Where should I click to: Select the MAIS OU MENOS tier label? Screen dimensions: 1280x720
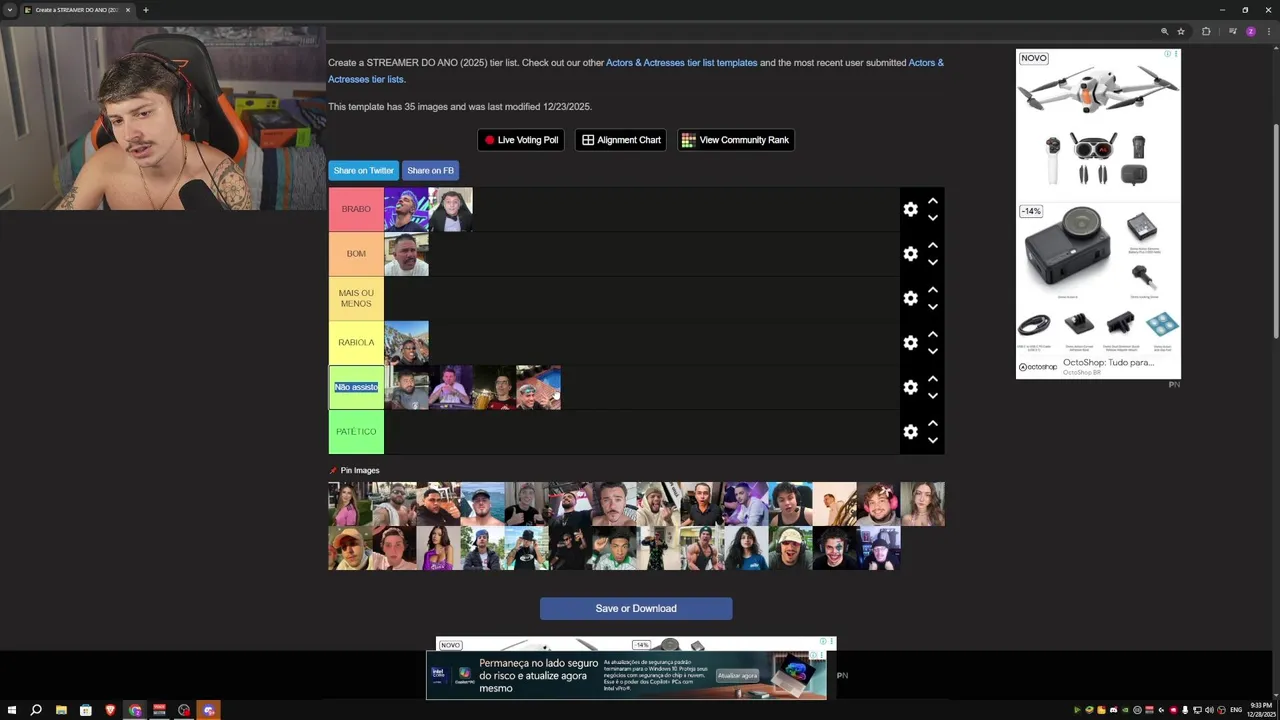(x=356, y=298)
